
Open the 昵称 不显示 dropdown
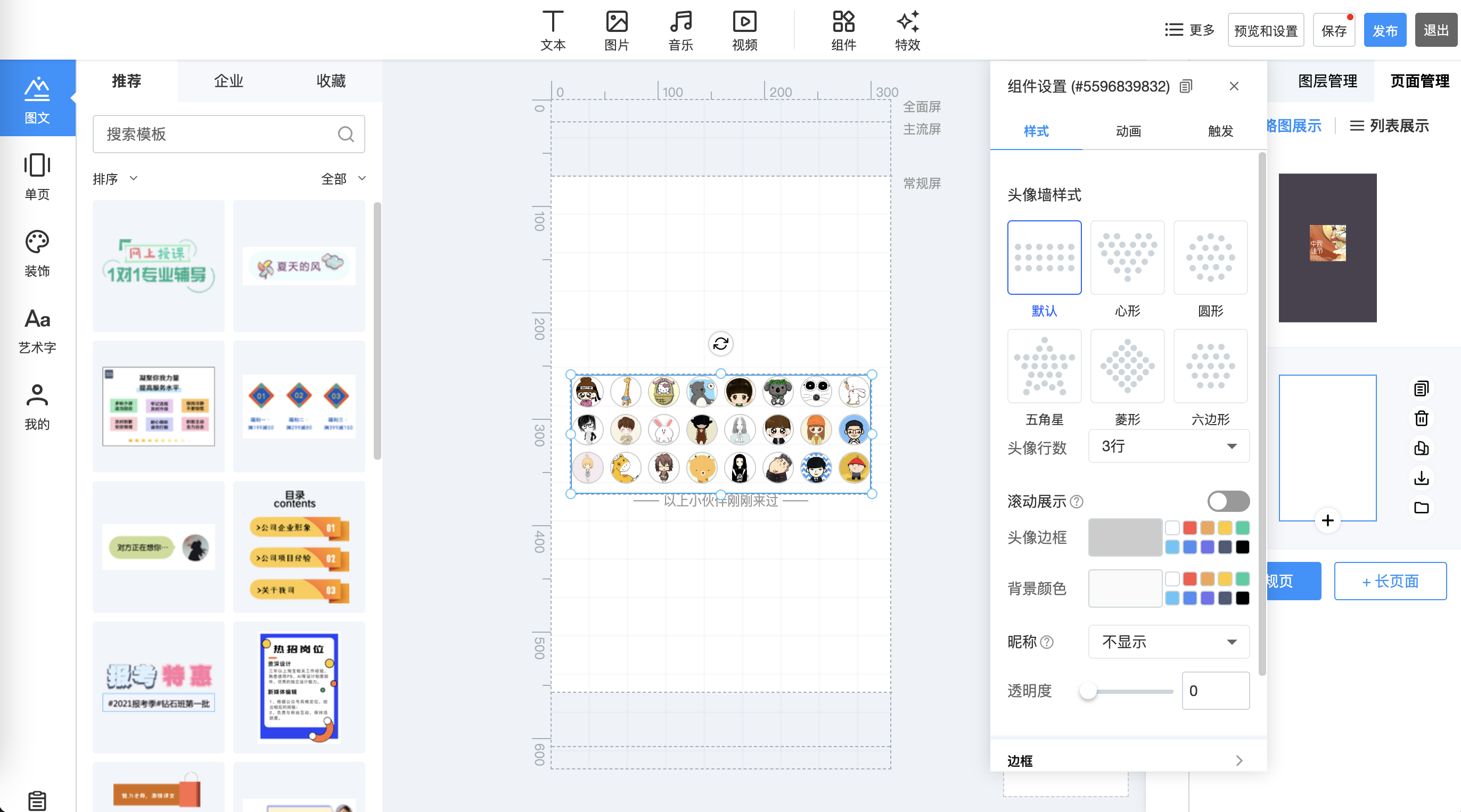[x=1168, y=642]
